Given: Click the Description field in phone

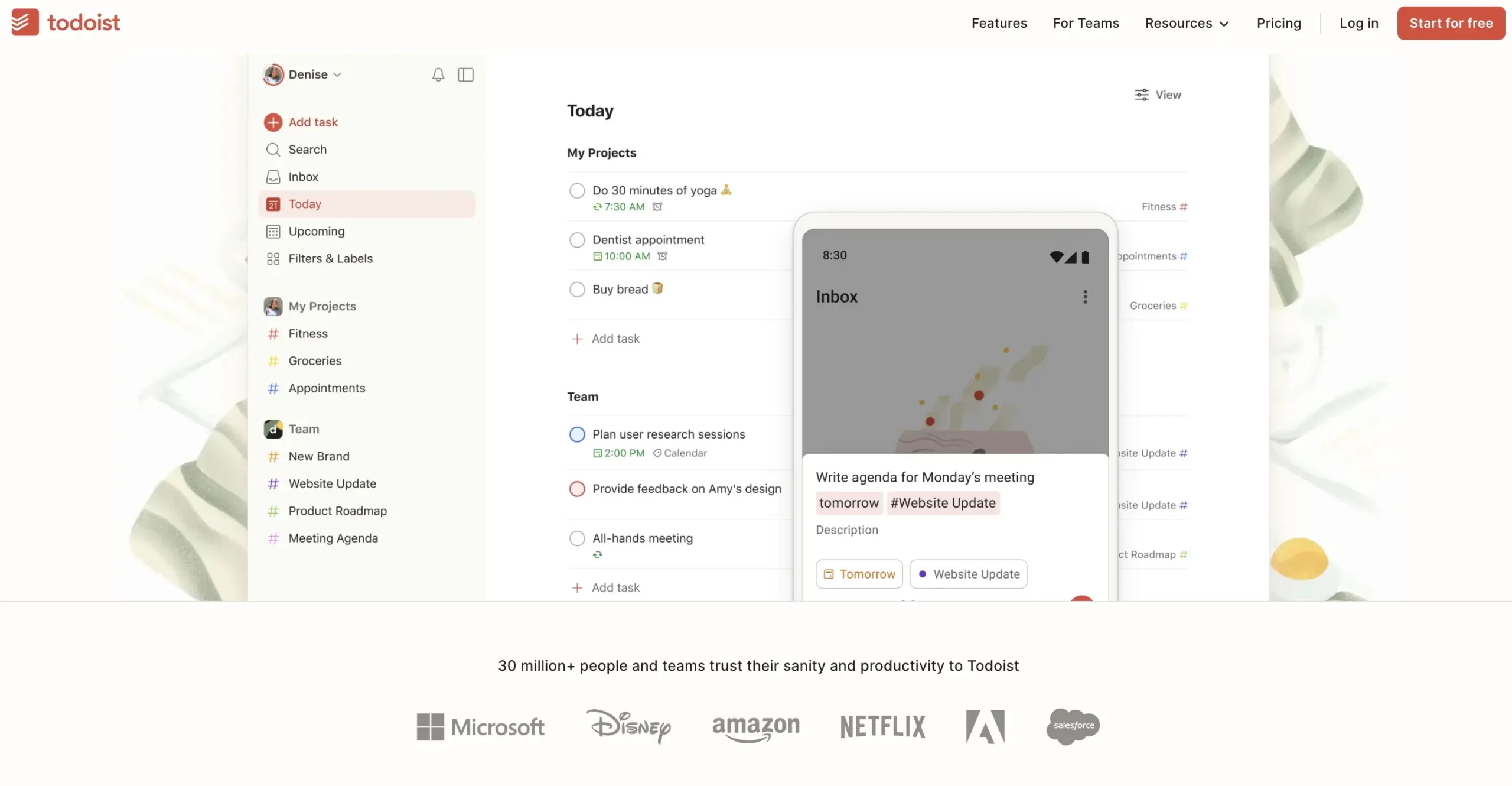Looking at the screenshot, I should pos(847,530).
